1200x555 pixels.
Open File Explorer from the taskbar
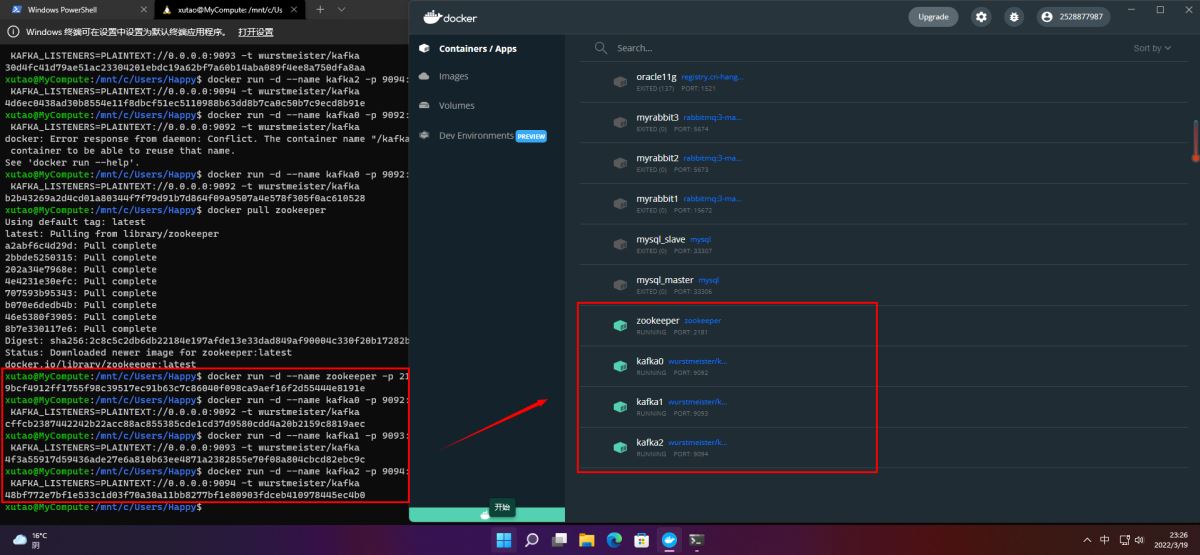[x=587, y=540]
